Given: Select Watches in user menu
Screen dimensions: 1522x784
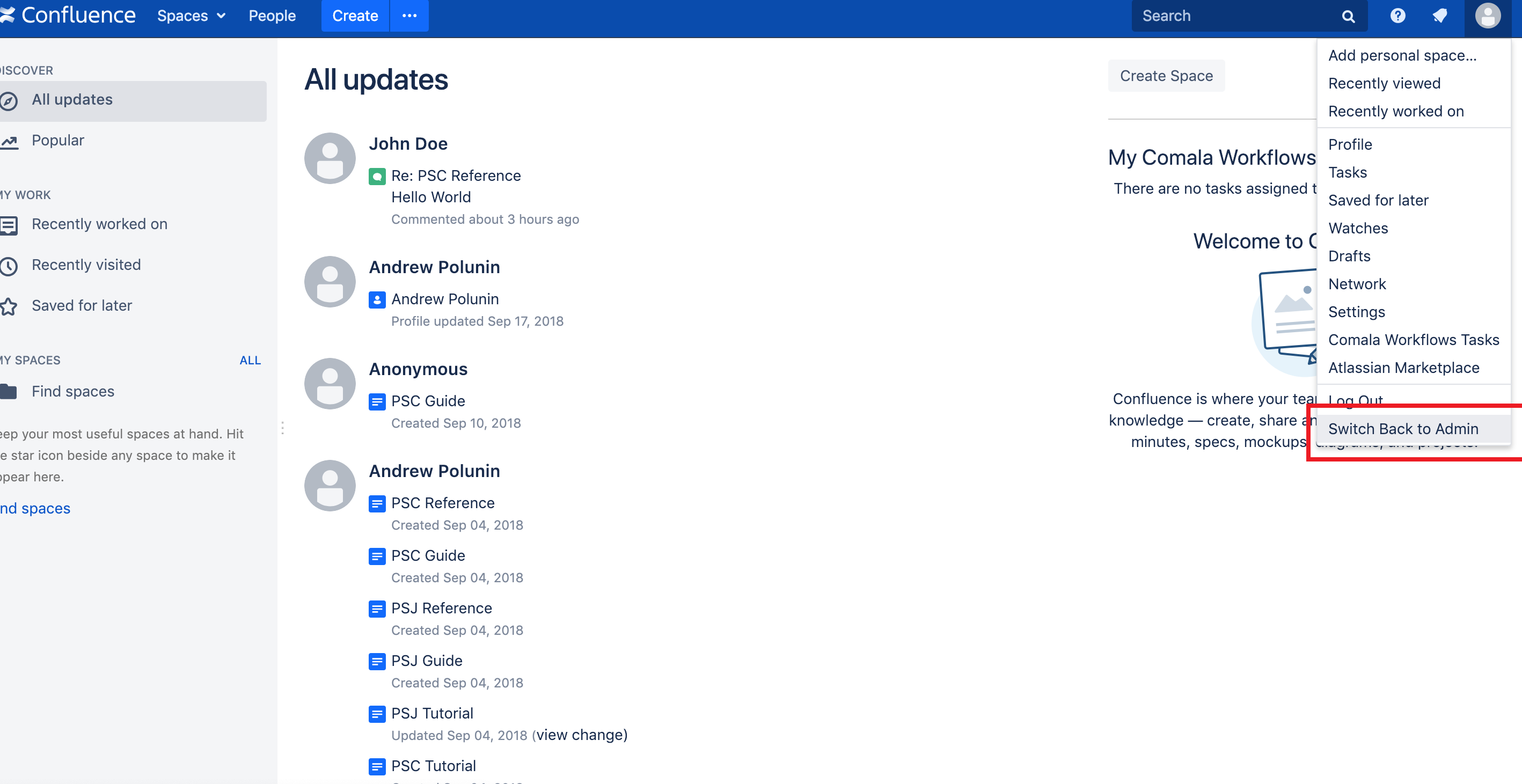Looking at the screenshot, I should (x=1358, y=228).
